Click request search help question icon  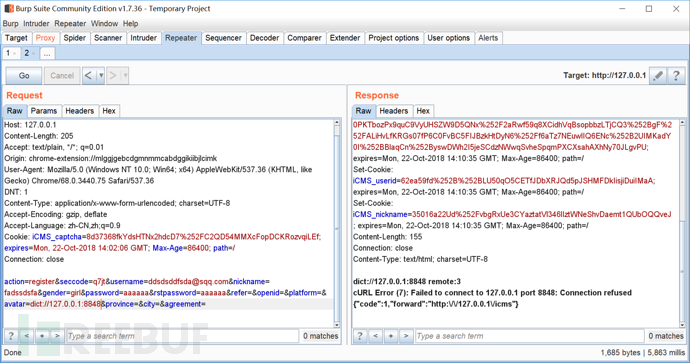coord(11,336)
